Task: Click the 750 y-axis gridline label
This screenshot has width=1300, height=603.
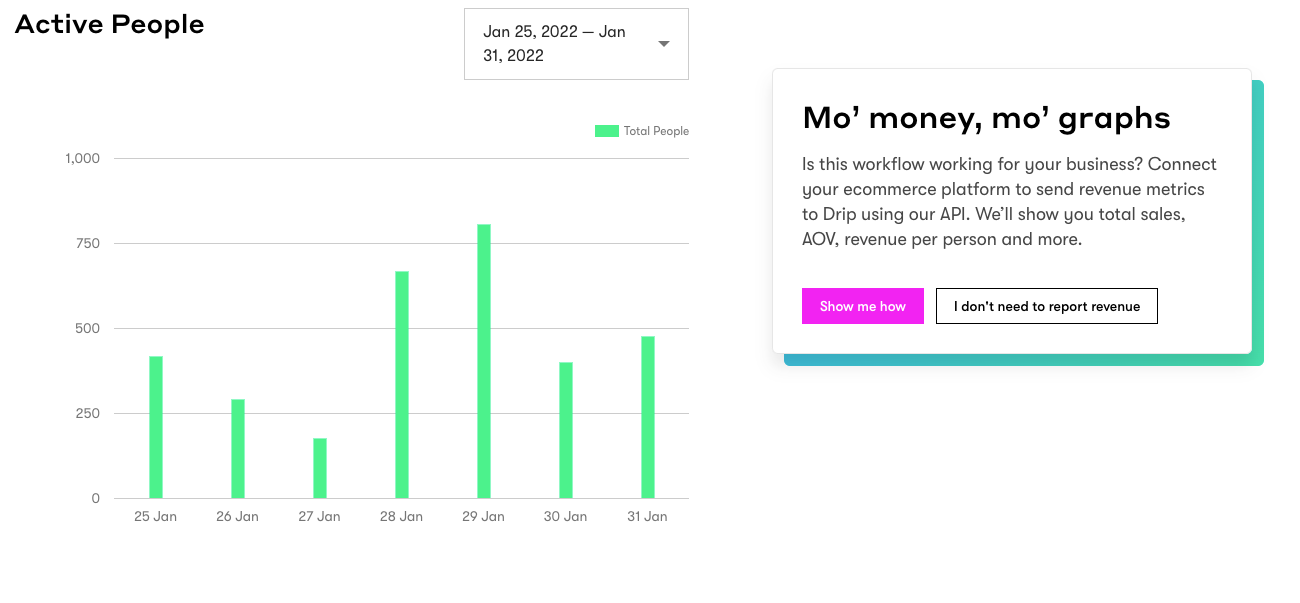Action: pyautogui.click(x=88, y=243)
